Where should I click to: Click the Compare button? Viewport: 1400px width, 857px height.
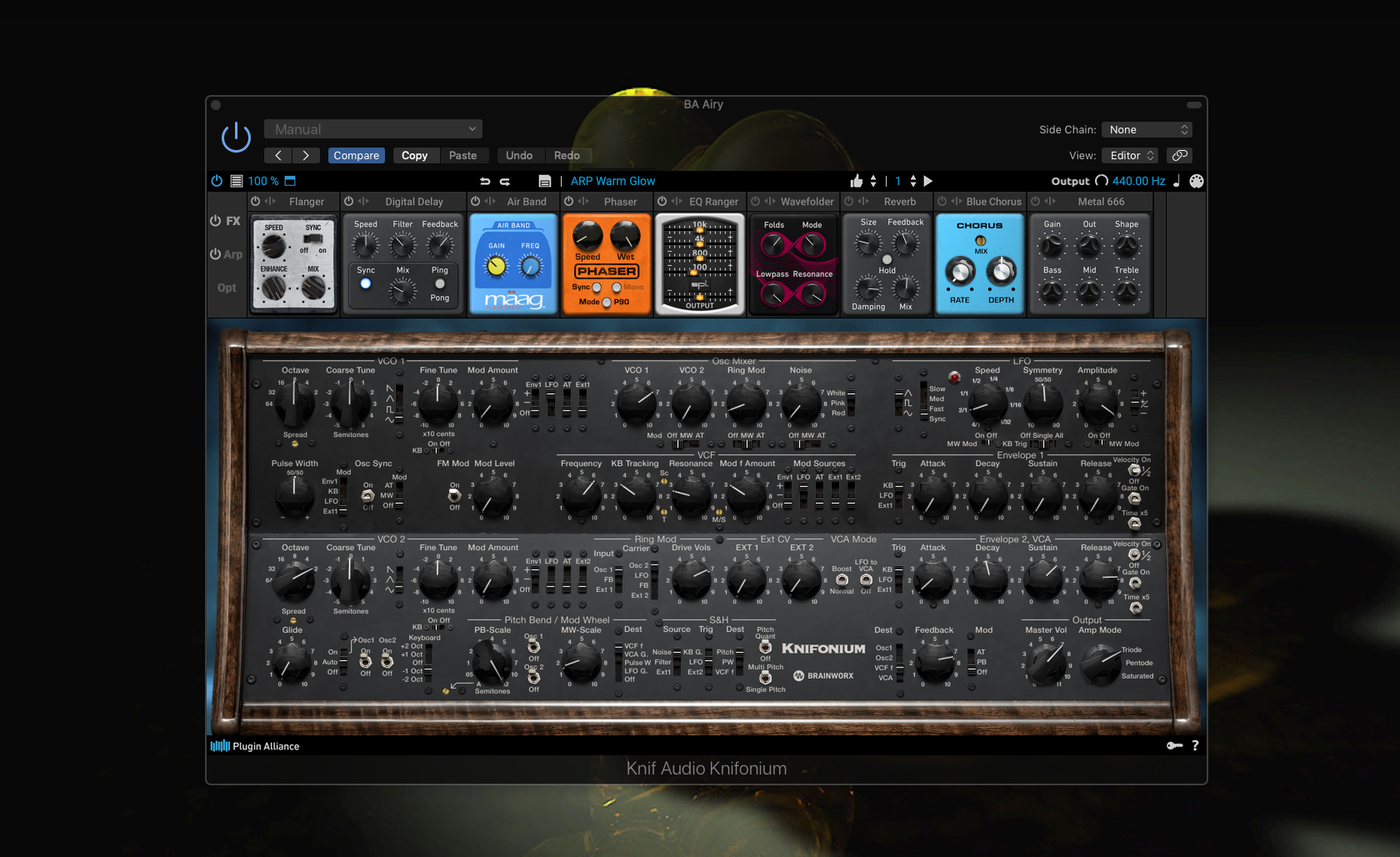click(356, 156)
